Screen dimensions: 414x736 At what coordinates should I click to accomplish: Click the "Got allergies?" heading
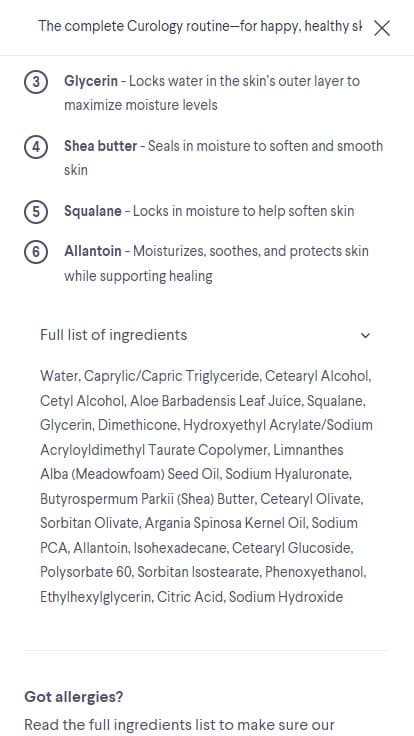pos(74,697)
